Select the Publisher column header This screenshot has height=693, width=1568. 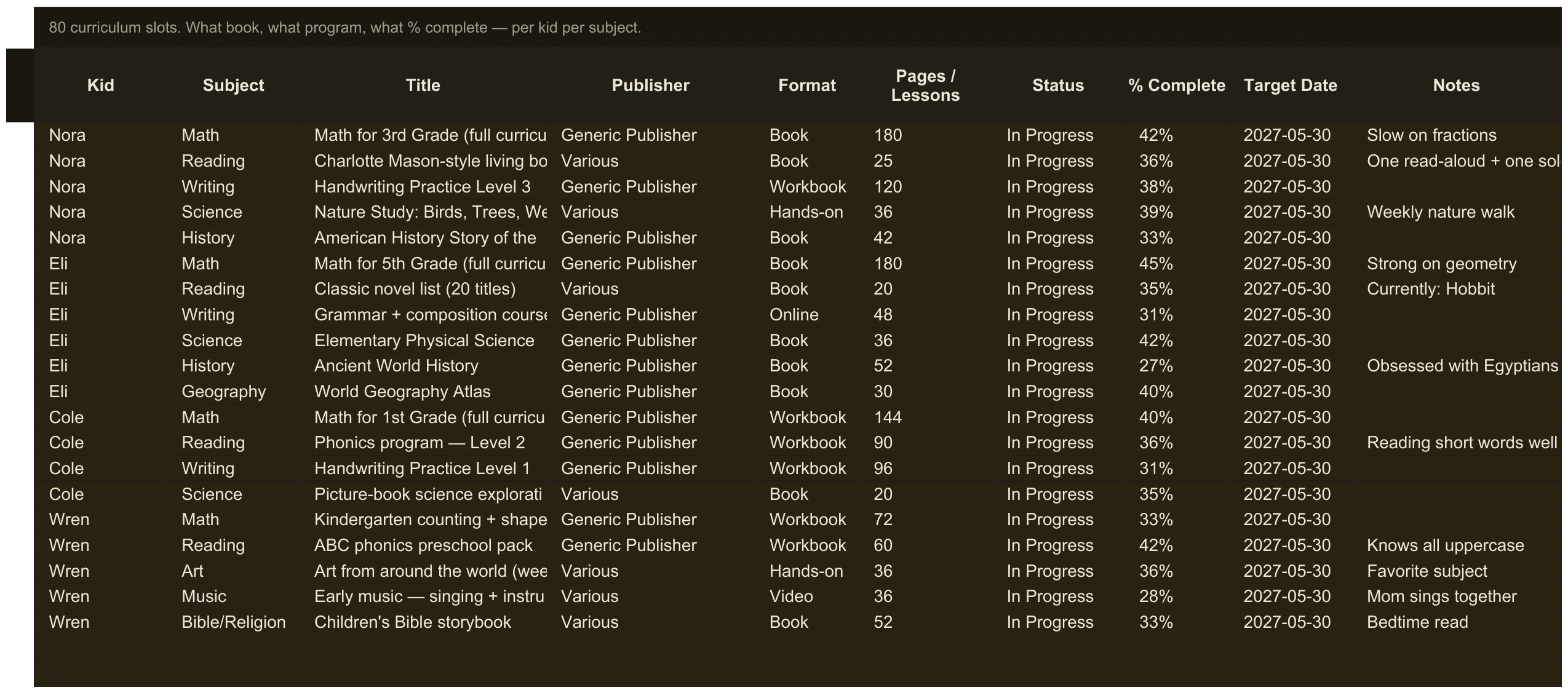tap(650, 85)
